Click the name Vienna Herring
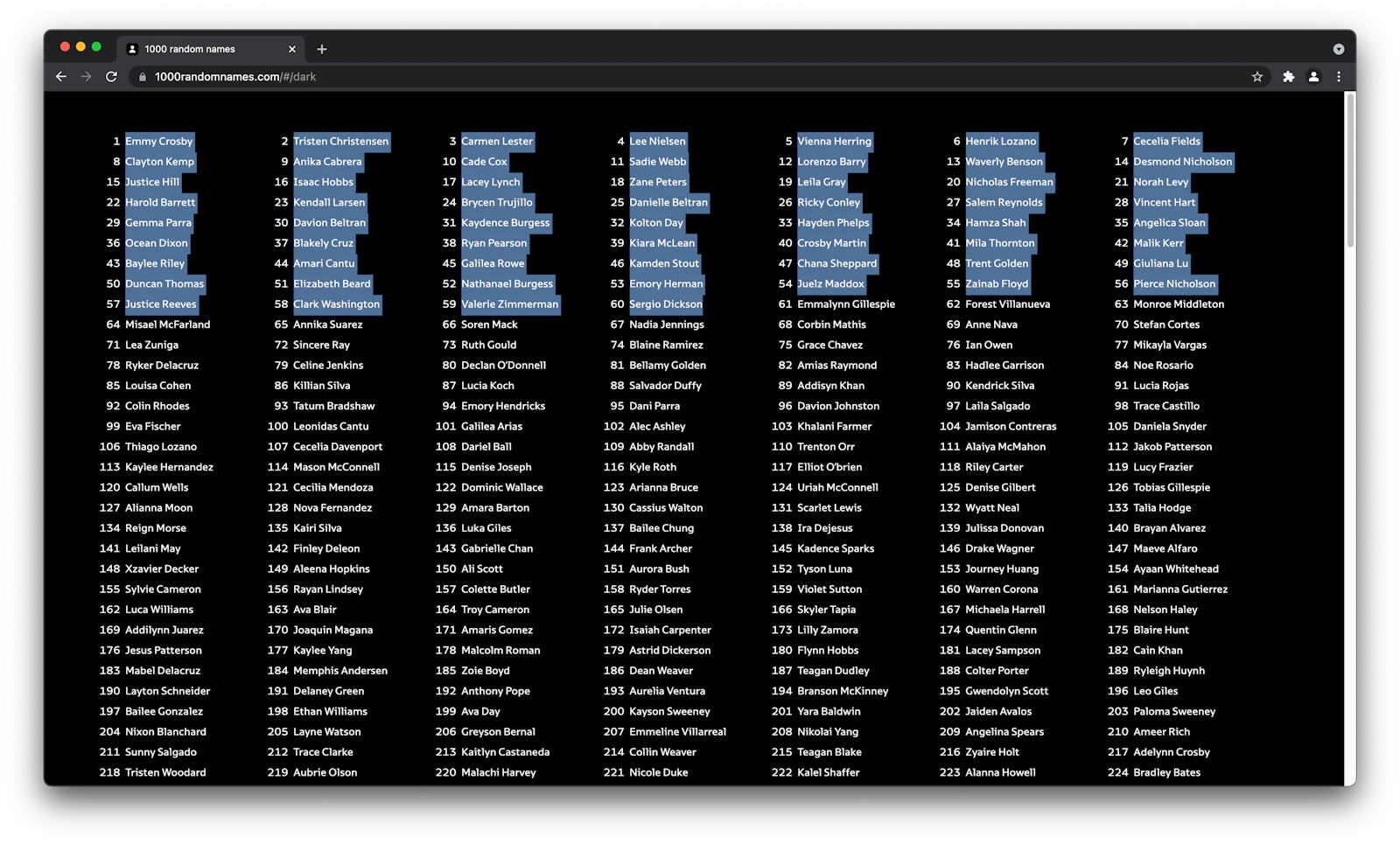The height and width of the screenshot is (844, 1400). click(835, 142)
